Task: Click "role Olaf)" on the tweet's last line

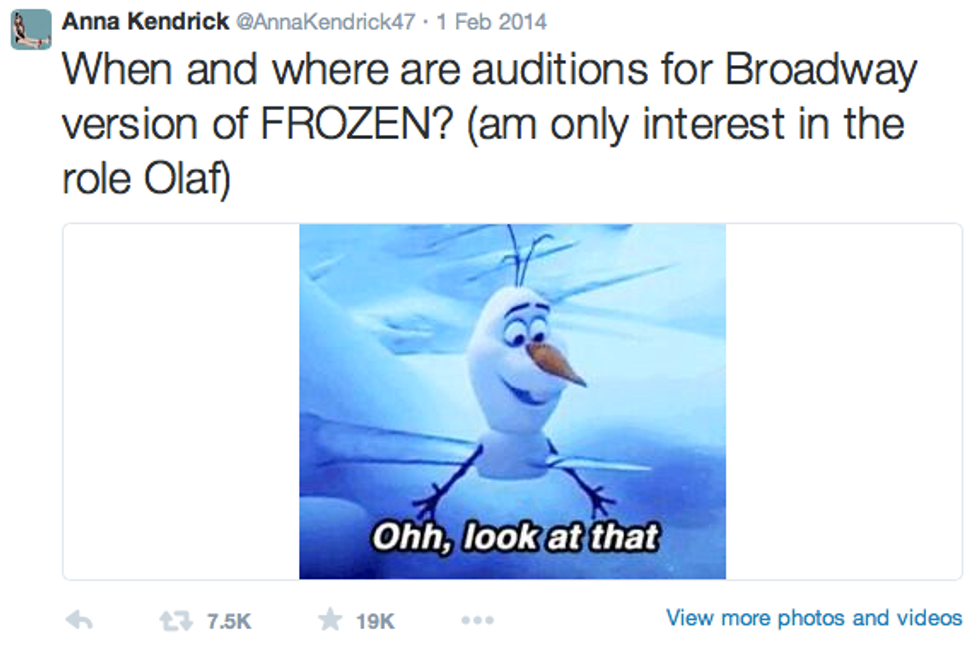Action: [x=146, y=178]
